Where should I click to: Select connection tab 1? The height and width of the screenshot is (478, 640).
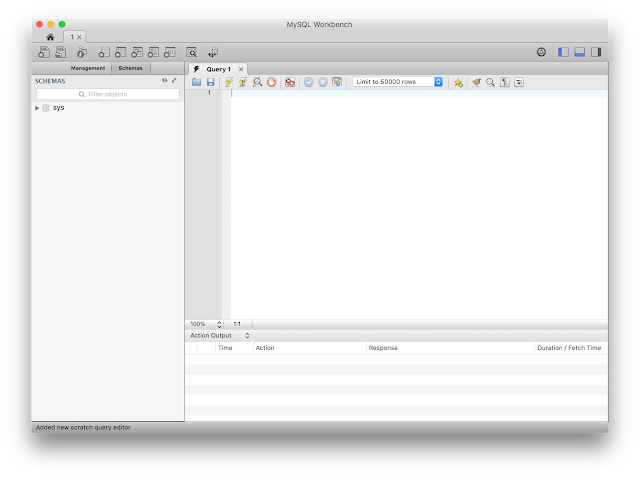pos(72,37)
